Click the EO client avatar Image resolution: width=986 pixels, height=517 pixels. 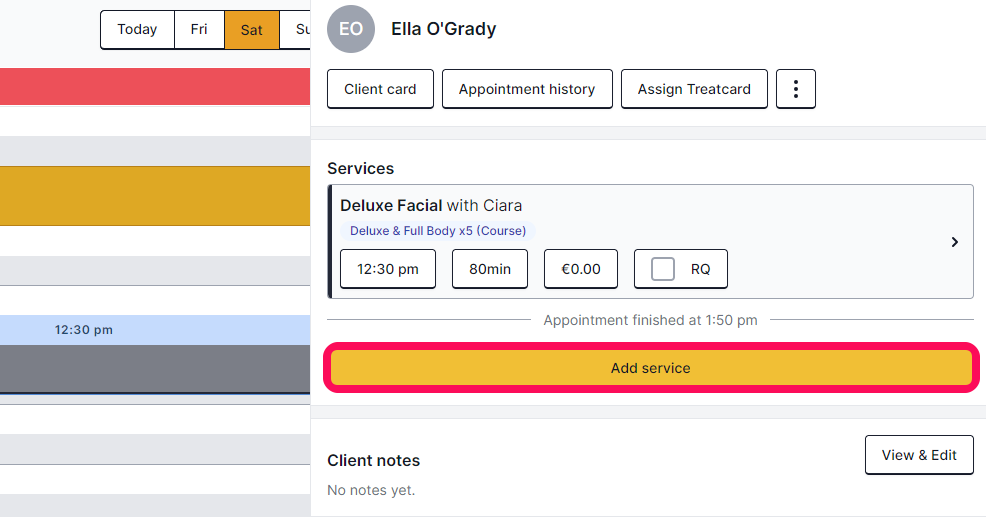351,29
